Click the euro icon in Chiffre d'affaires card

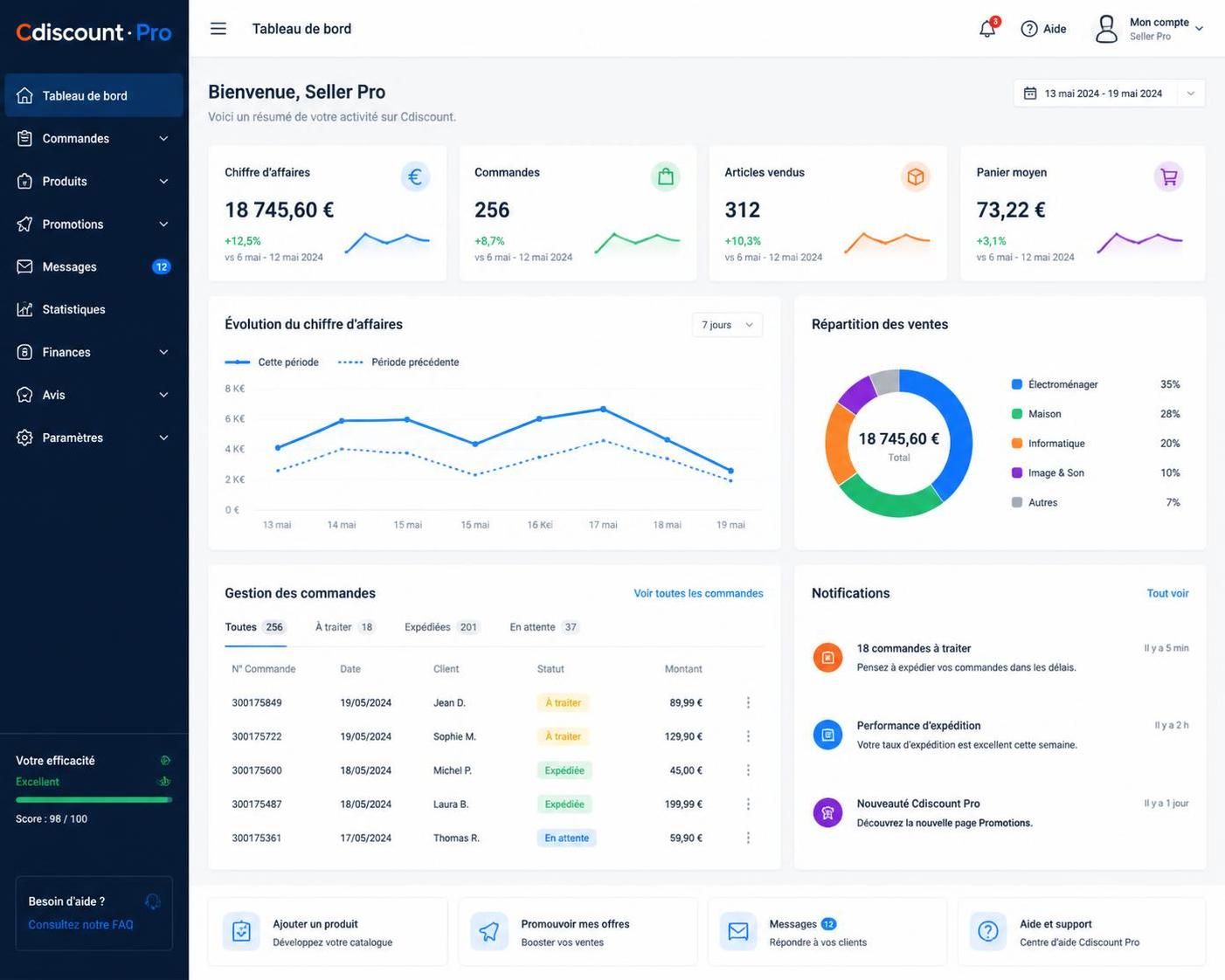click(415, 176)
